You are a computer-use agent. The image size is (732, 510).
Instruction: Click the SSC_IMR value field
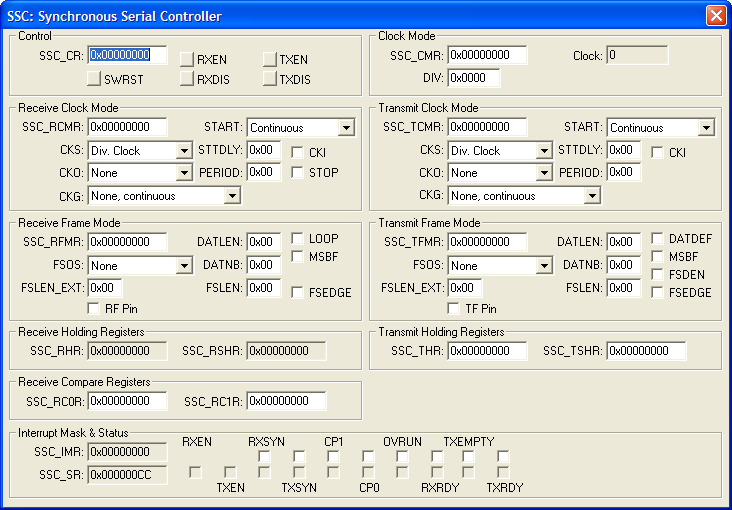tap(127, 452)
